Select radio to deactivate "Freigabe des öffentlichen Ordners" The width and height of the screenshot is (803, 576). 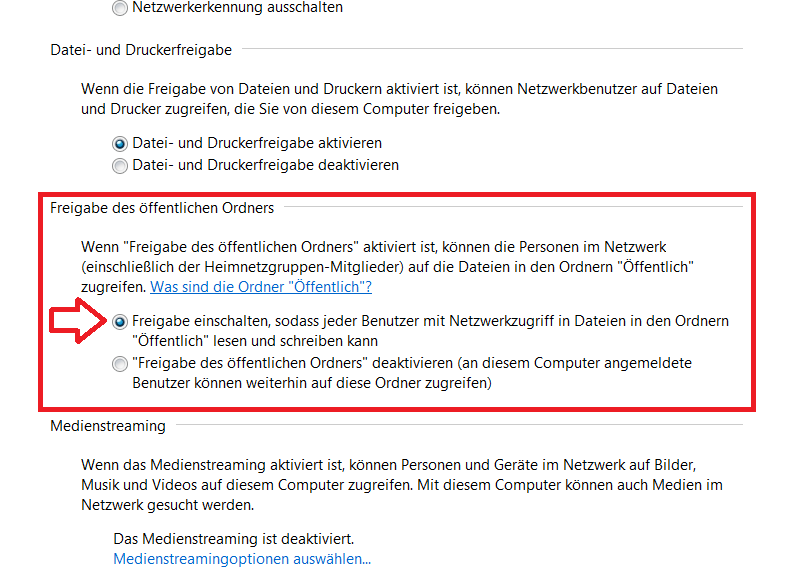120,364
